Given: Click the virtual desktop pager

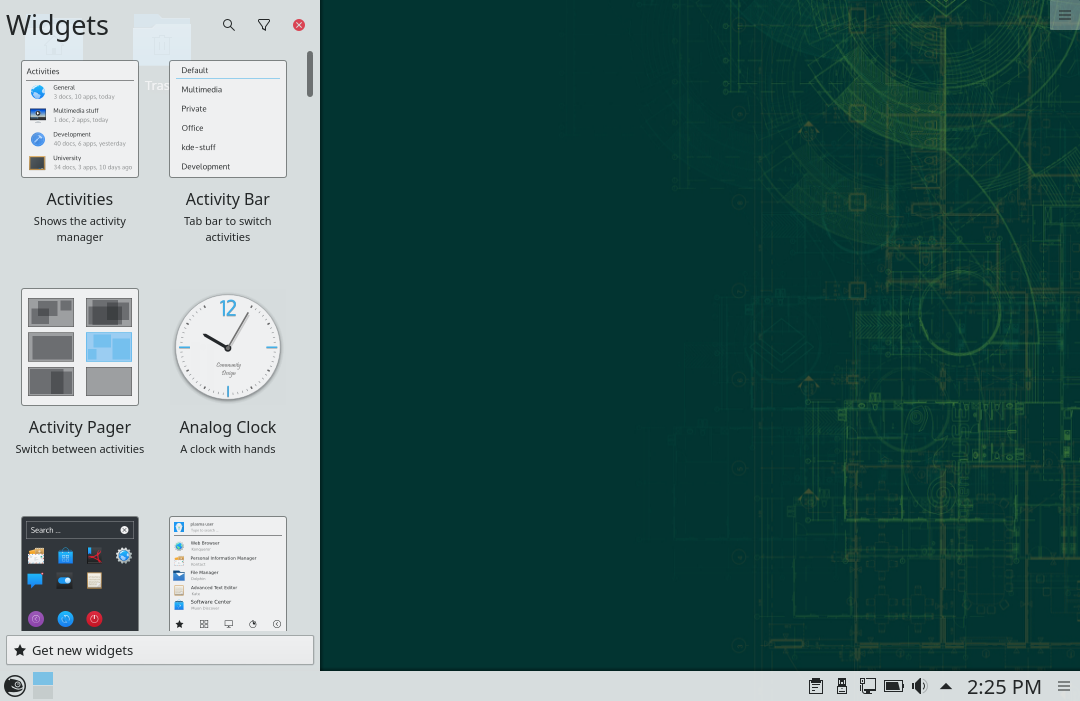Looking at the screenshot, I should click(x=43, y=686).
